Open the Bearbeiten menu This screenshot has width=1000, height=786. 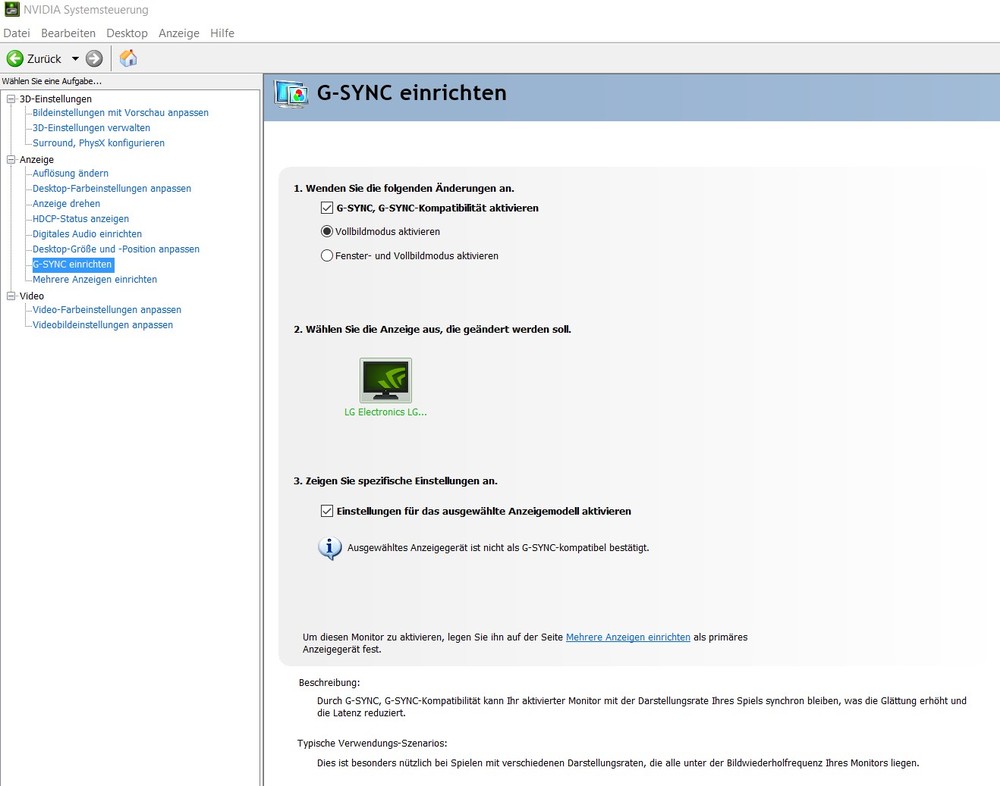click(68, 33)
